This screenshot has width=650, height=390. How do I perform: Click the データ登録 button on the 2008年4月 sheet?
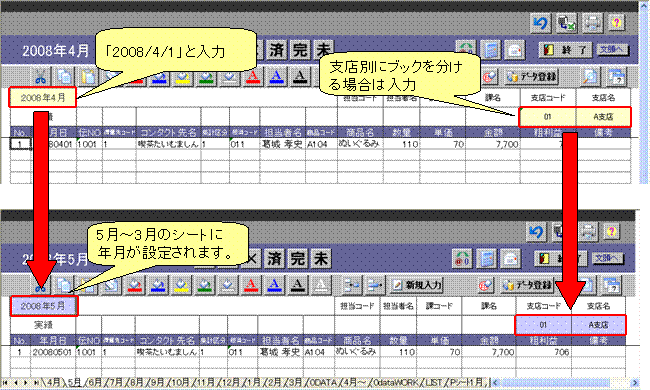[x=532, y=77]
